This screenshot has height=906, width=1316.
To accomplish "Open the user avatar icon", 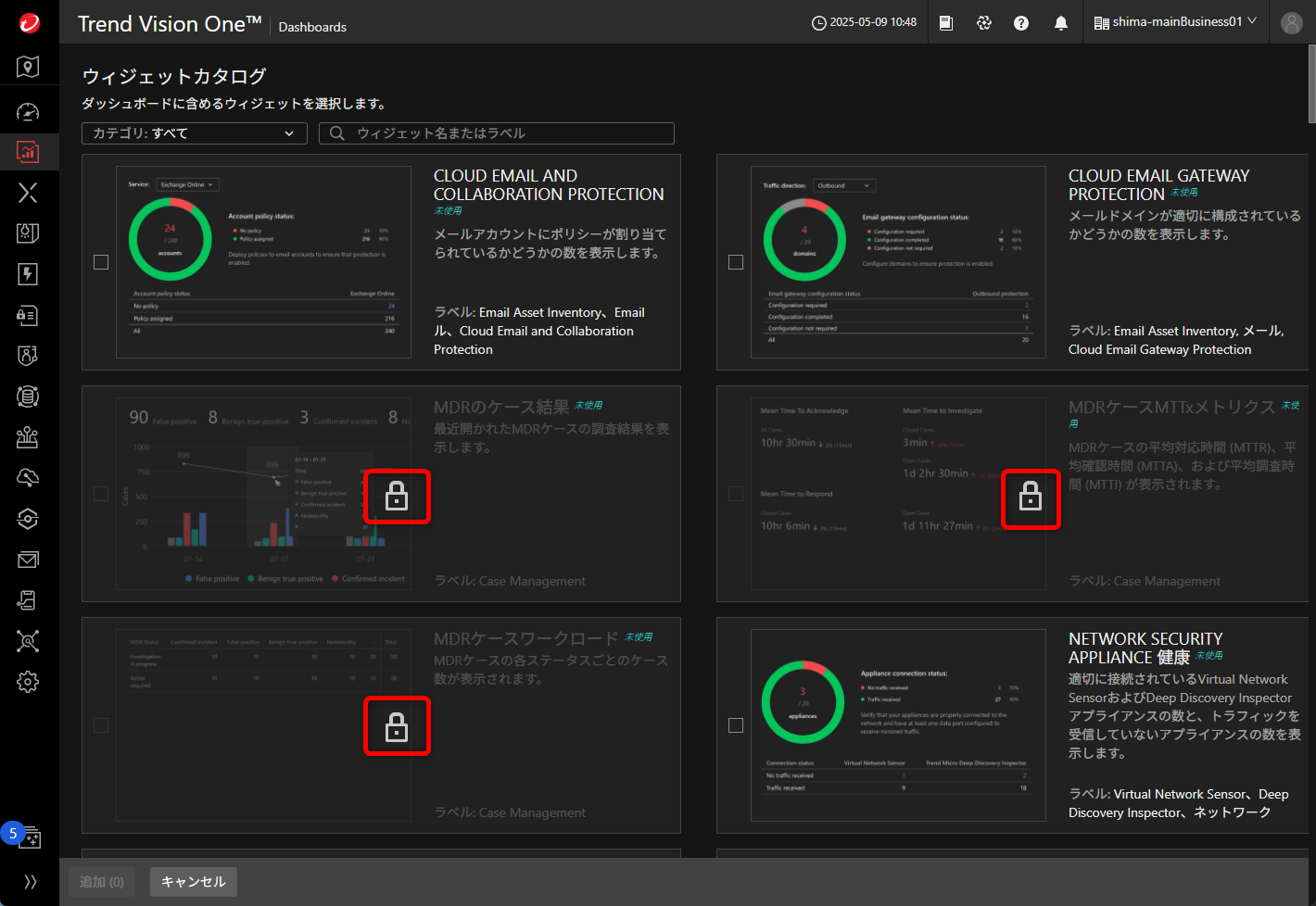I will point(1292,23).
